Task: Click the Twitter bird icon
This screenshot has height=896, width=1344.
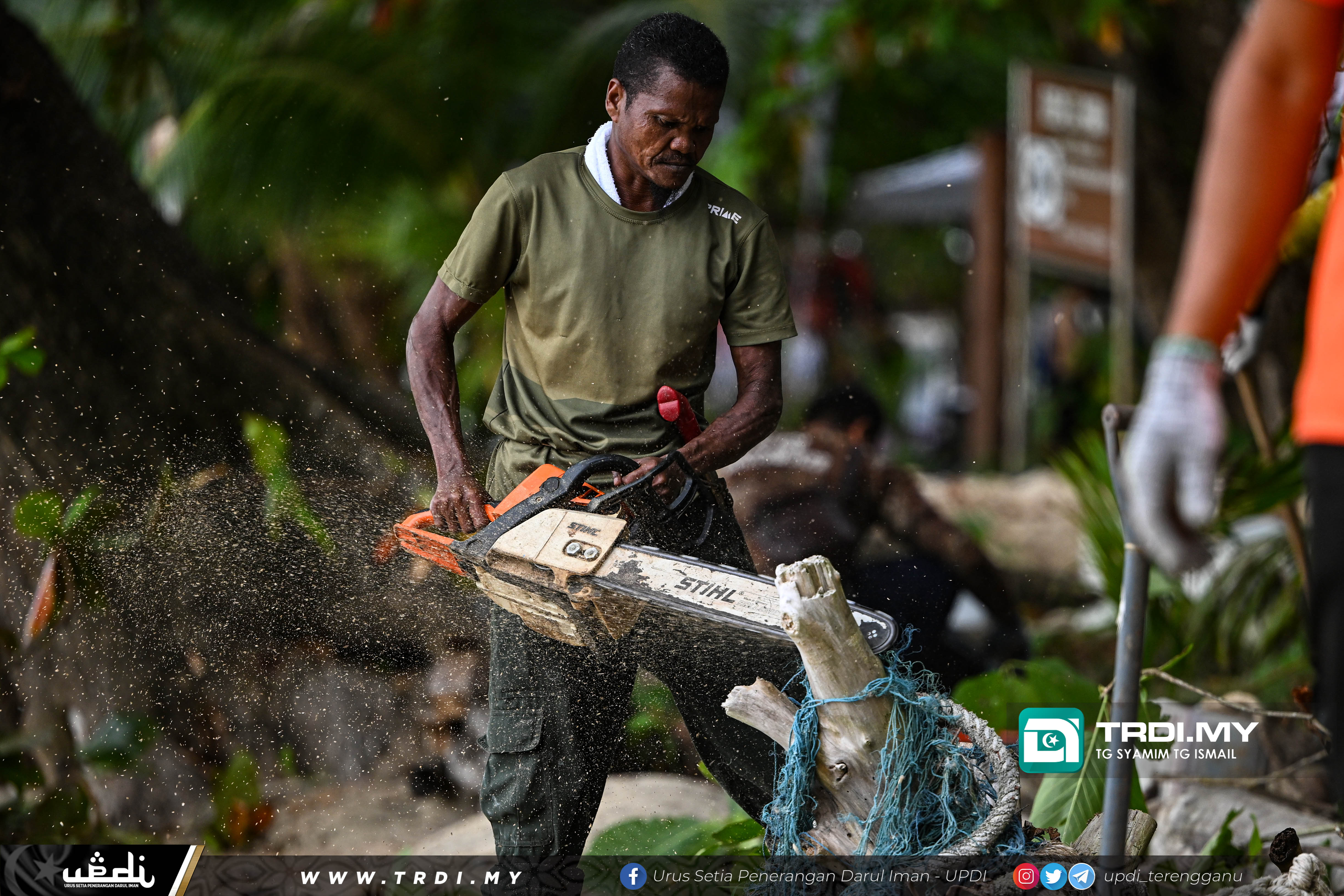Action: 1053,876
